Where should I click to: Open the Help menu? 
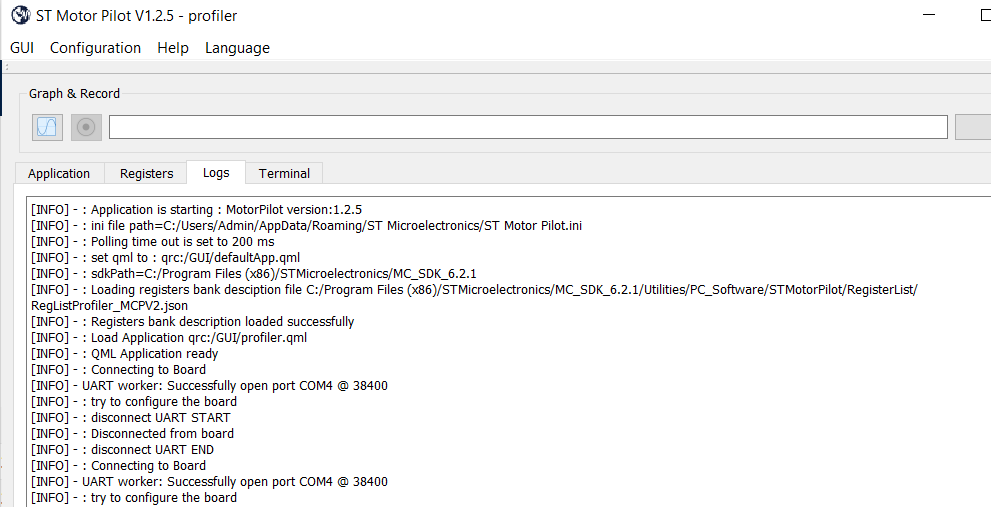[x=173, y=48]
